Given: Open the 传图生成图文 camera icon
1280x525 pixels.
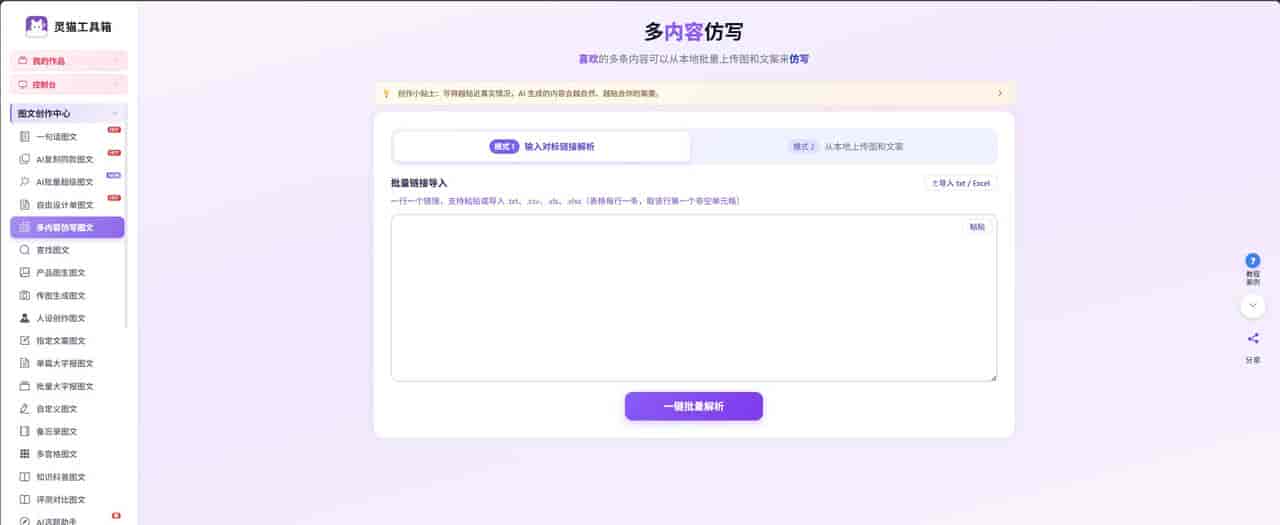Looking at the screenshot, I should click(x=25, y=296).
